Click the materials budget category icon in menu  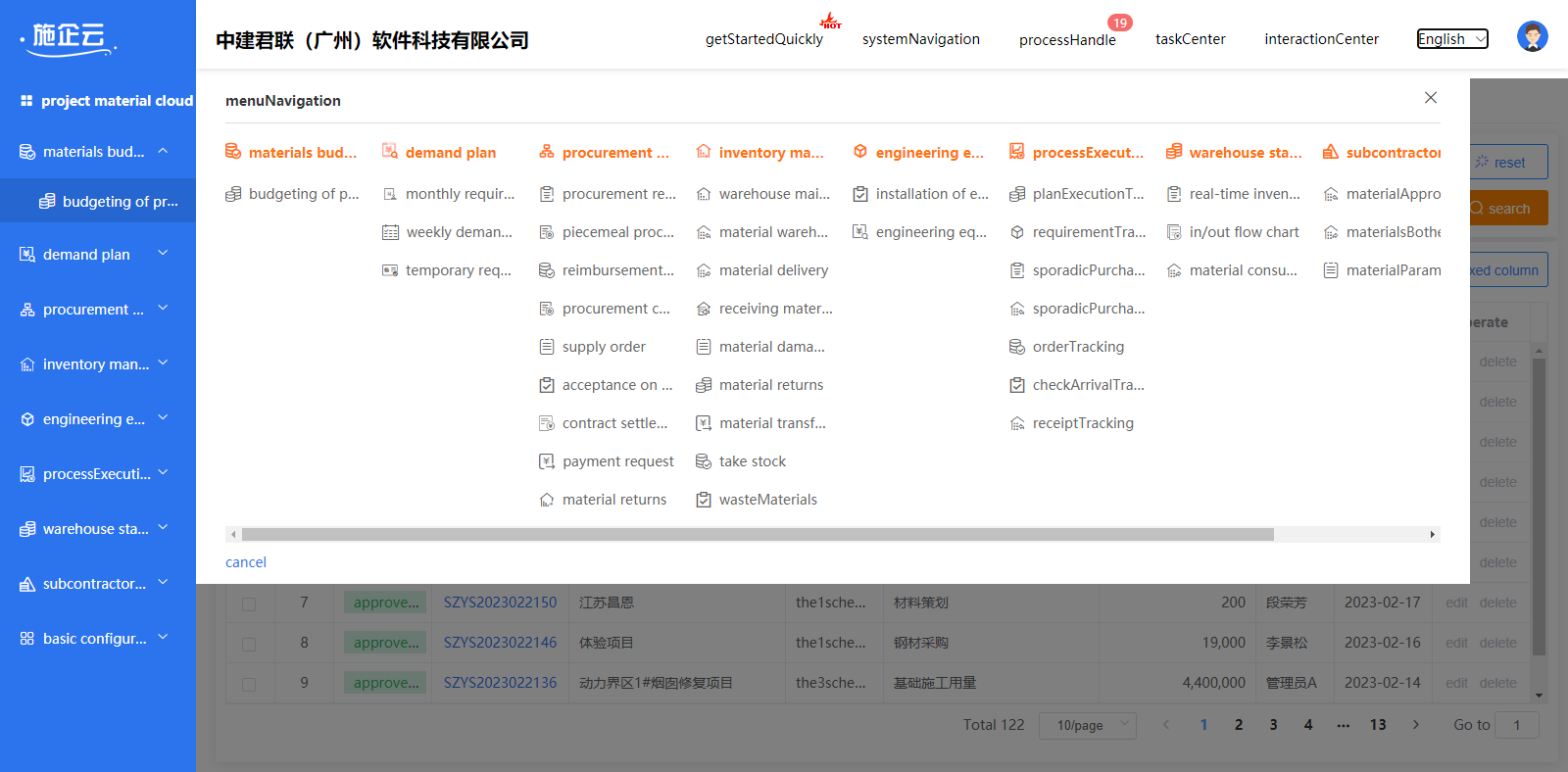pos(233,152)
